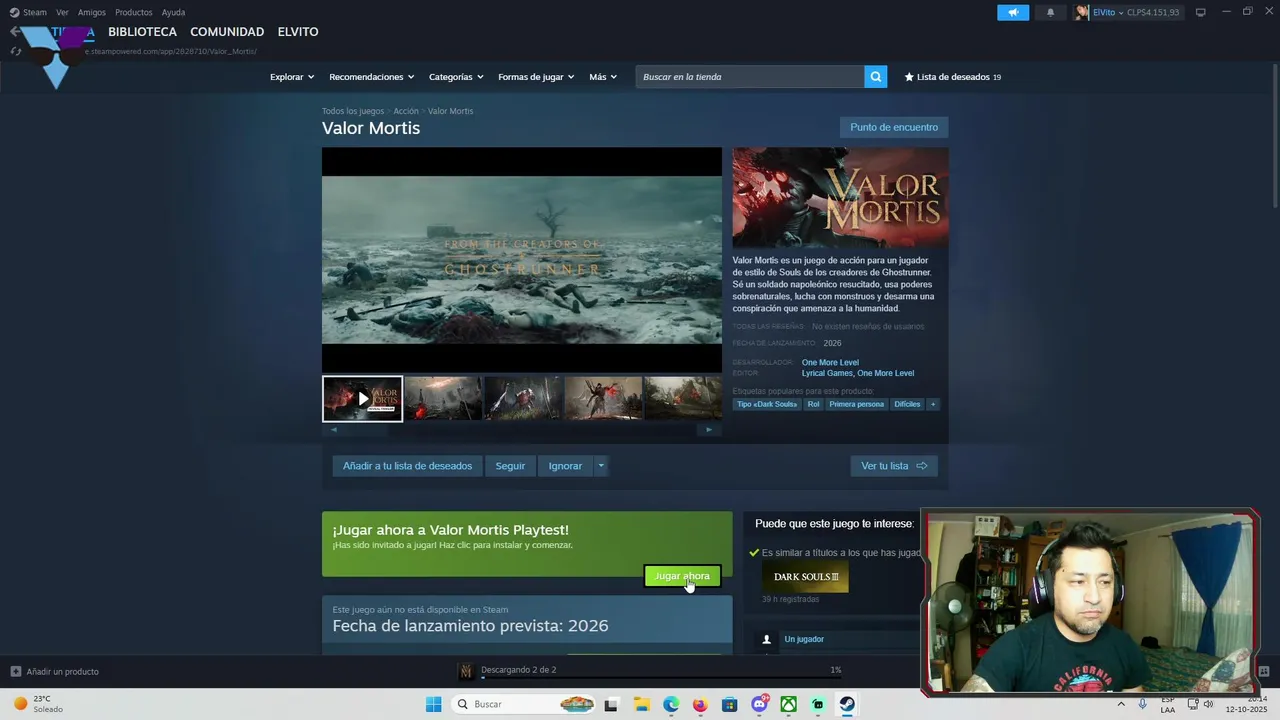Screen dimensions: 1280x720
Task: Open Big Picture mode monitor icon
Action: 1201,12
